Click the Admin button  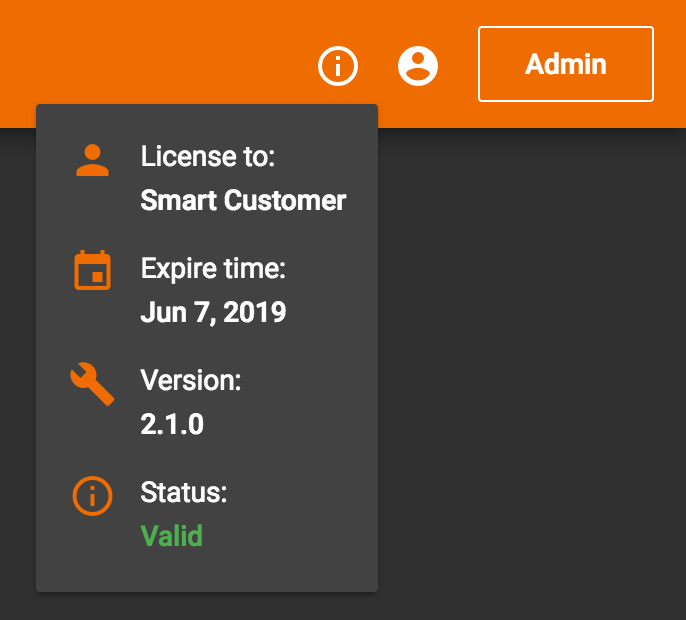[566, 64]
